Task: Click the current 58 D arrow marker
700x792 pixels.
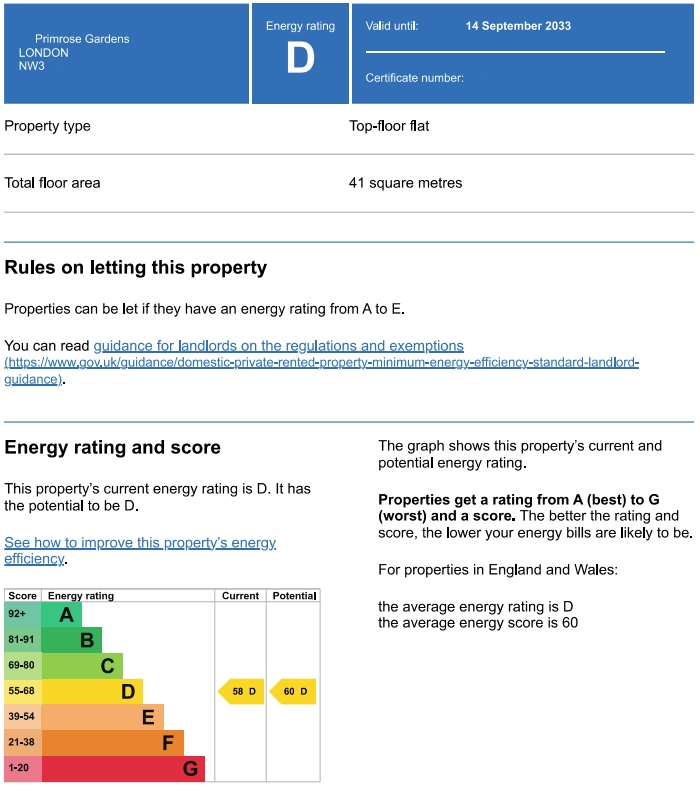Action: click(241, 691)
